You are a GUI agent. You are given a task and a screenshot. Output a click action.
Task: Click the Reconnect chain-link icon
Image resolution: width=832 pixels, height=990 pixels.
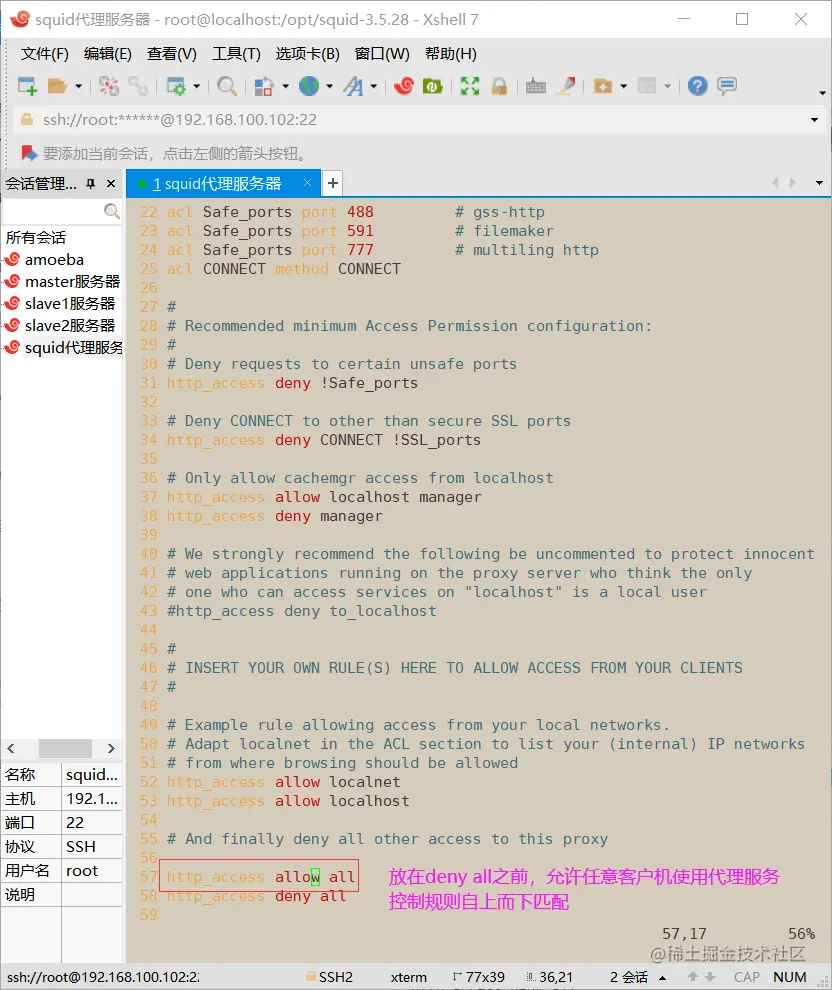pos(138,86)
